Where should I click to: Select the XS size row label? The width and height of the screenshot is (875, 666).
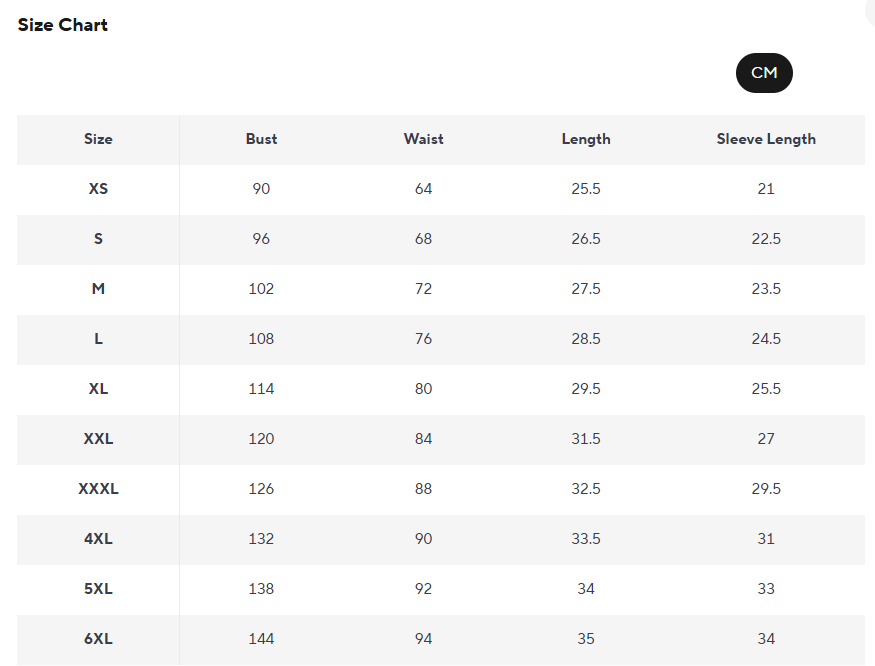coord(98,189)
